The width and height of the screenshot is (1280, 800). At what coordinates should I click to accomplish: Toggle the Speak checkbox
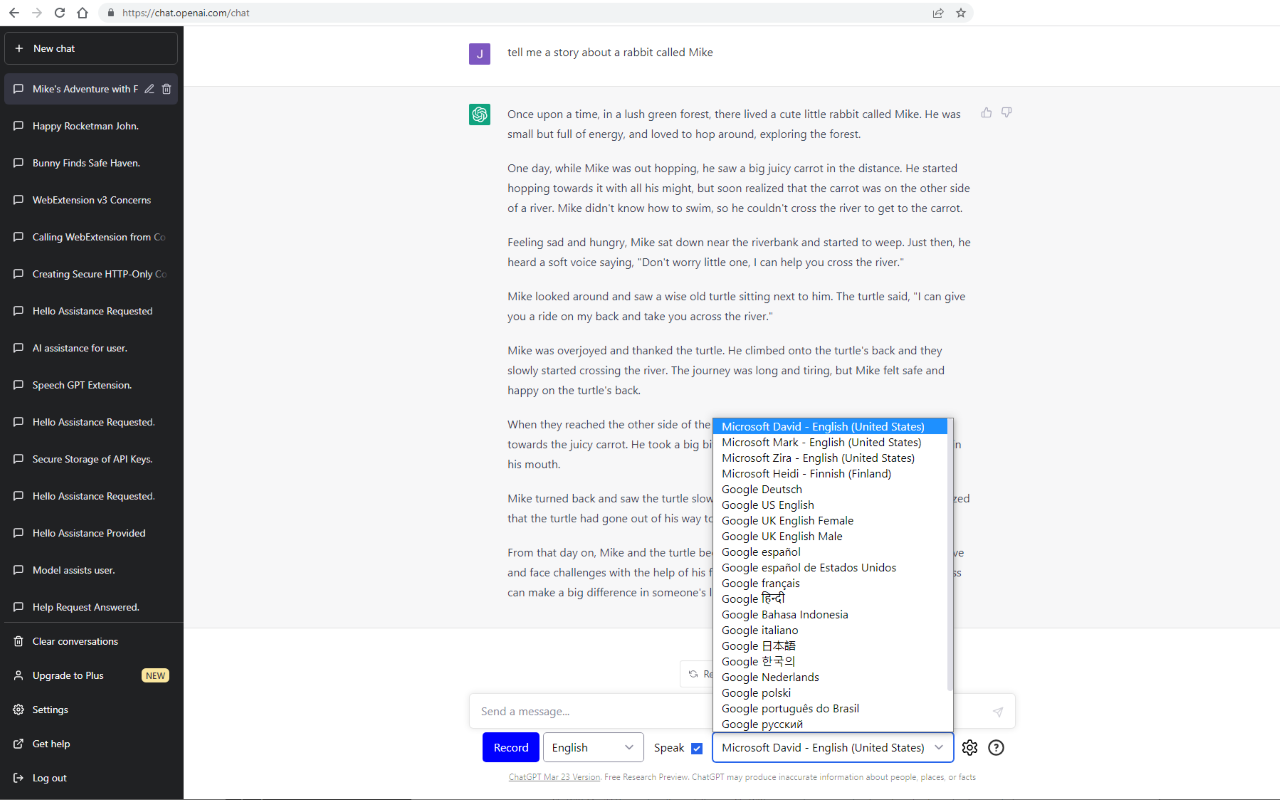tap(697, 748)
